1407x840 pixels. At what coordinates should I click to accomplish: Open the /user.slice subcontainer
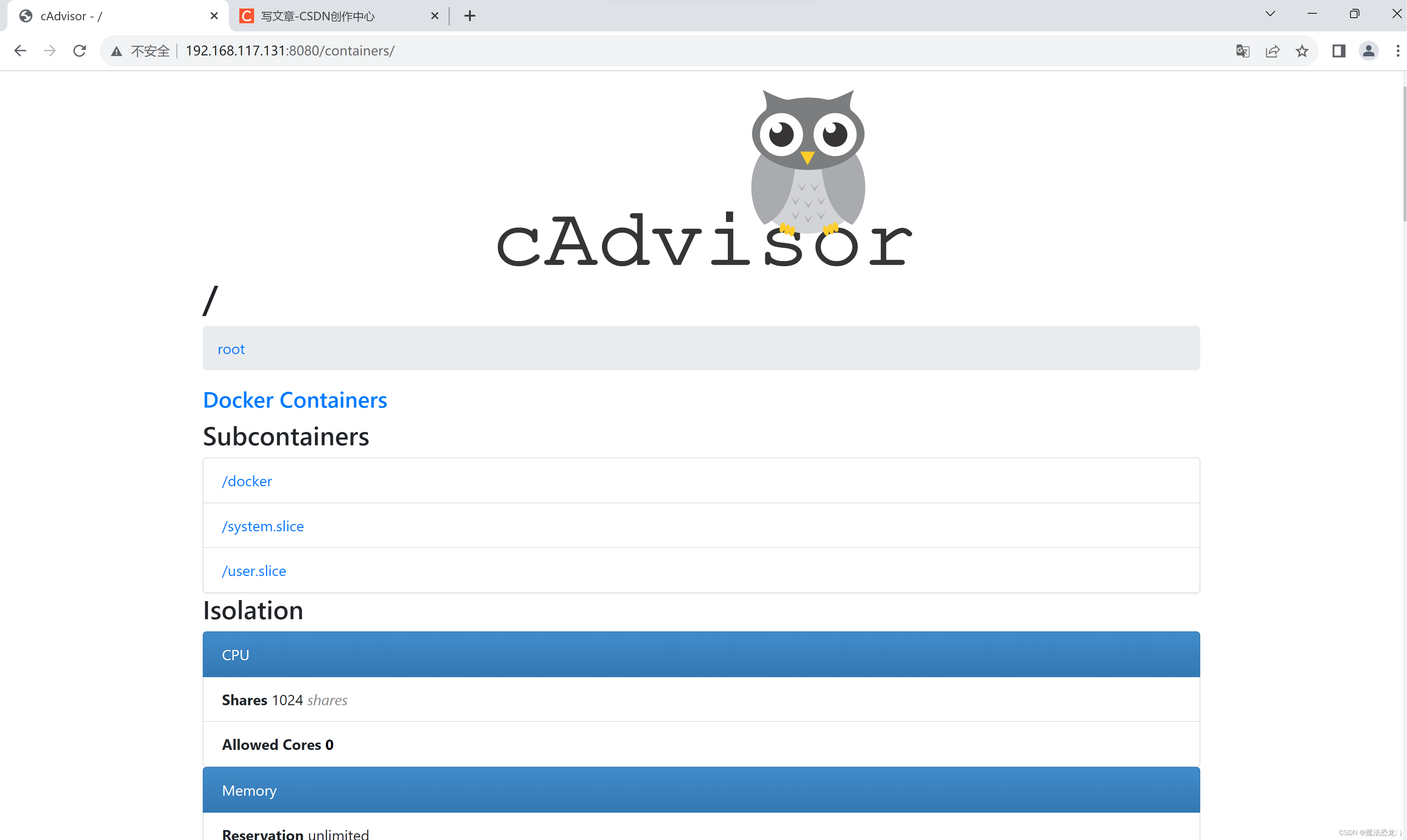(x=254, y=571)
